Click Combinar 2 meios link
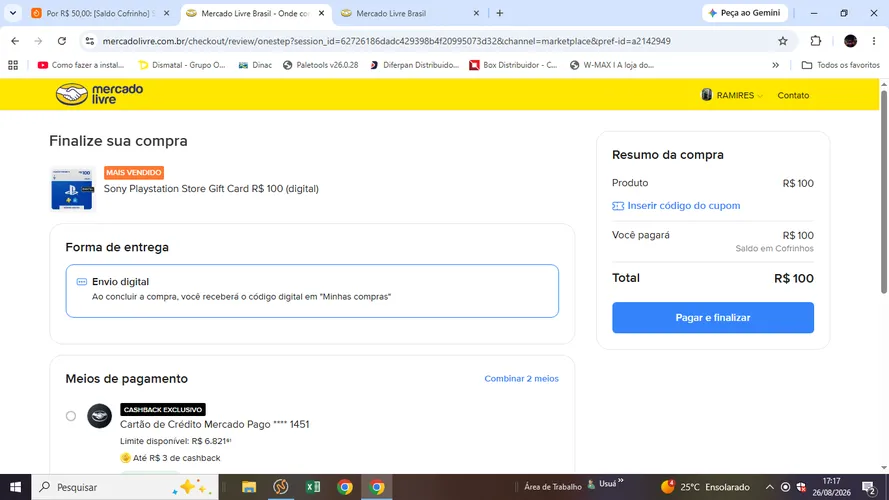The width and height of the screenshot is (889, 500). point(521,379)
